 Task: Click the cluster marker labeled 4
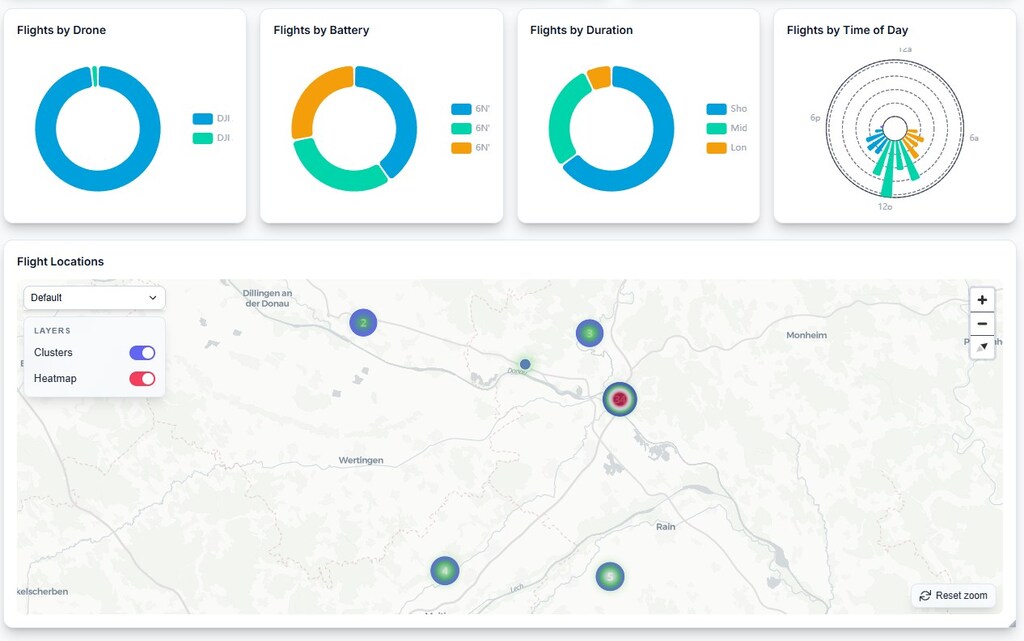coord(445,571)
